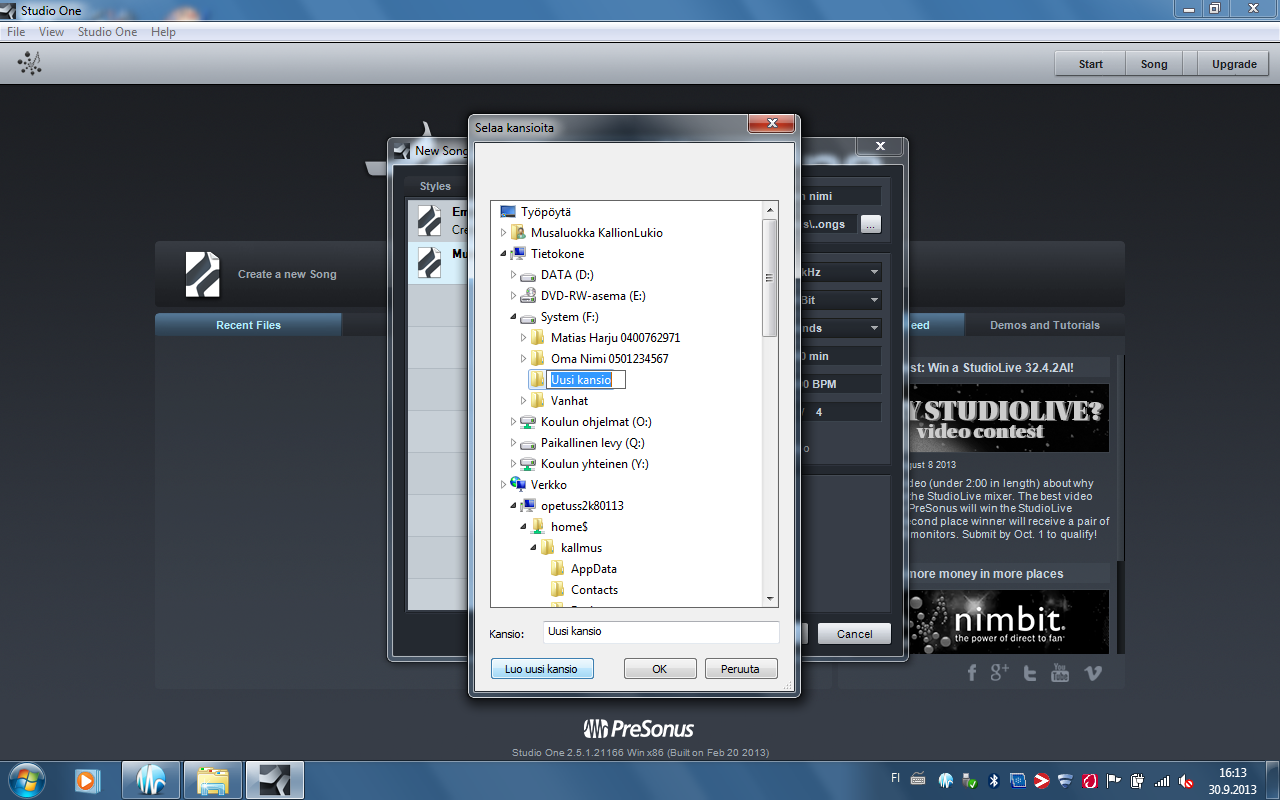Switch to the Demos and Tutorials tab
Screen dimensions: 1280x800
[1044, 325]
